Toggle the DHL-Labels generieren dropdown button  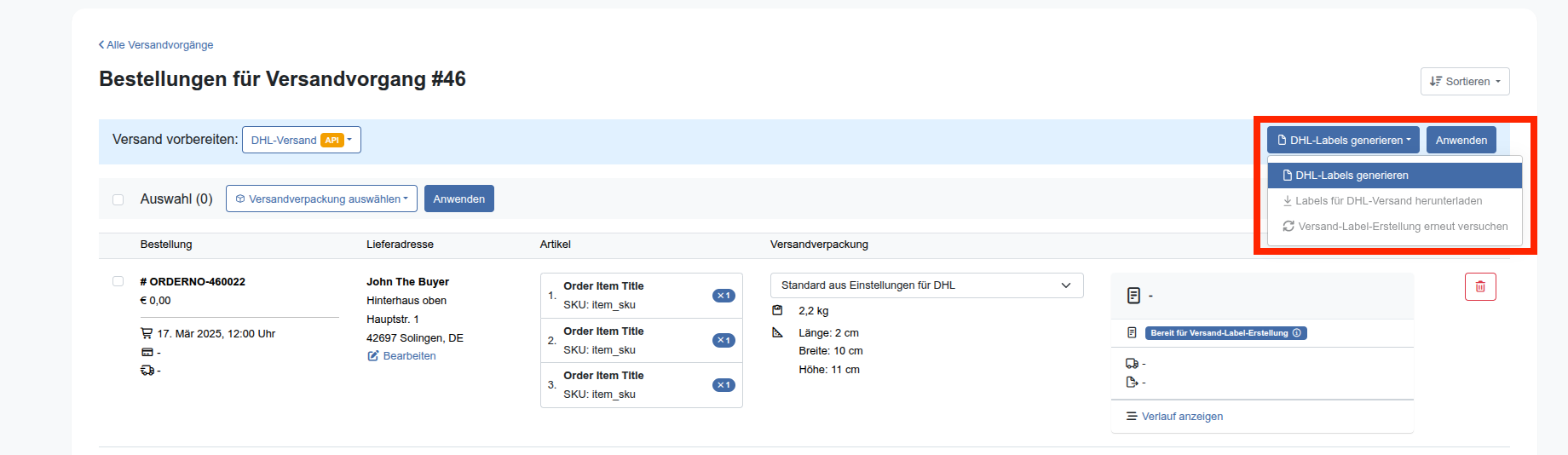pos(1343,140)
